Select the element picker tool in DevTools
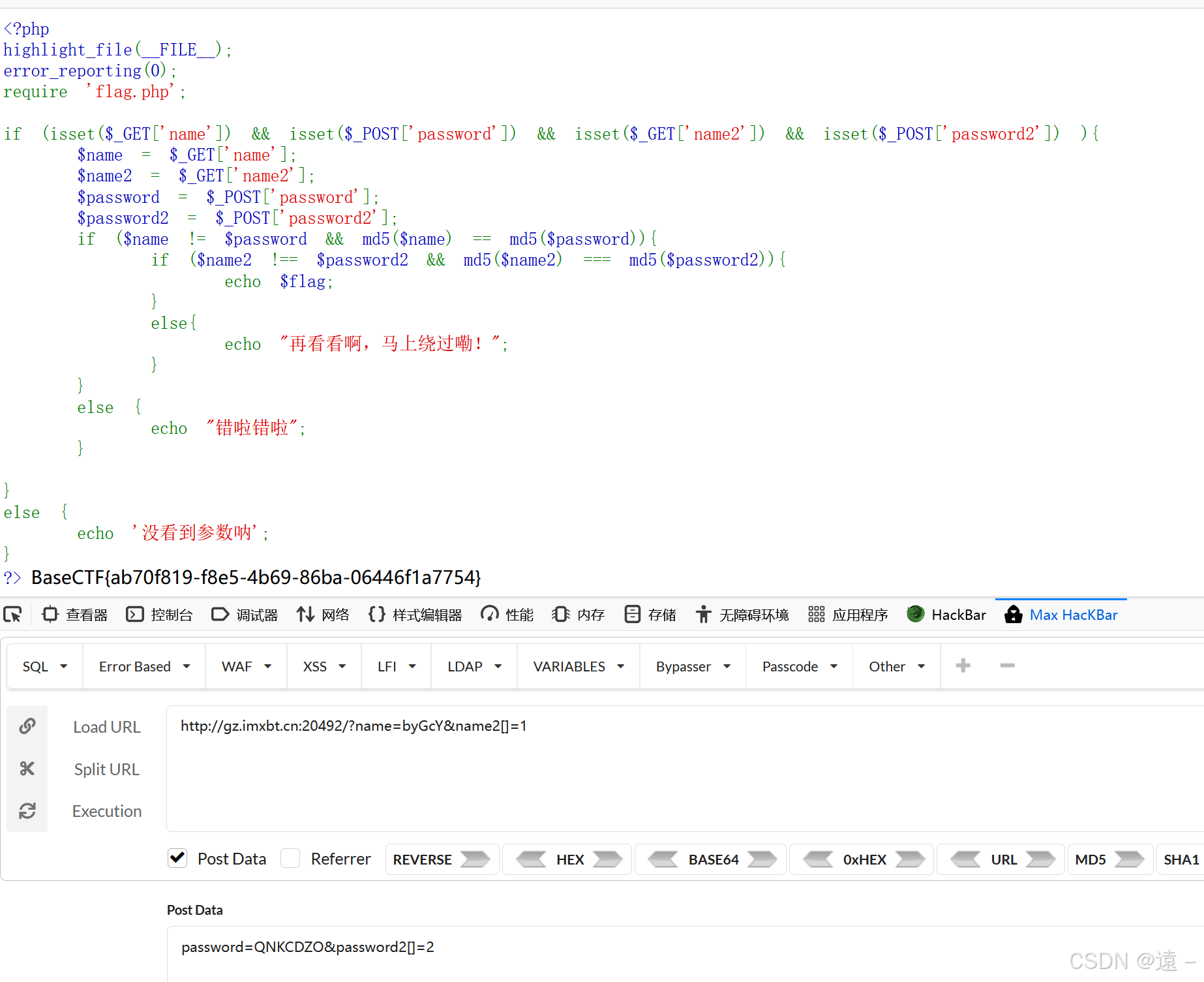1204x982 pixels. [13, 614]
